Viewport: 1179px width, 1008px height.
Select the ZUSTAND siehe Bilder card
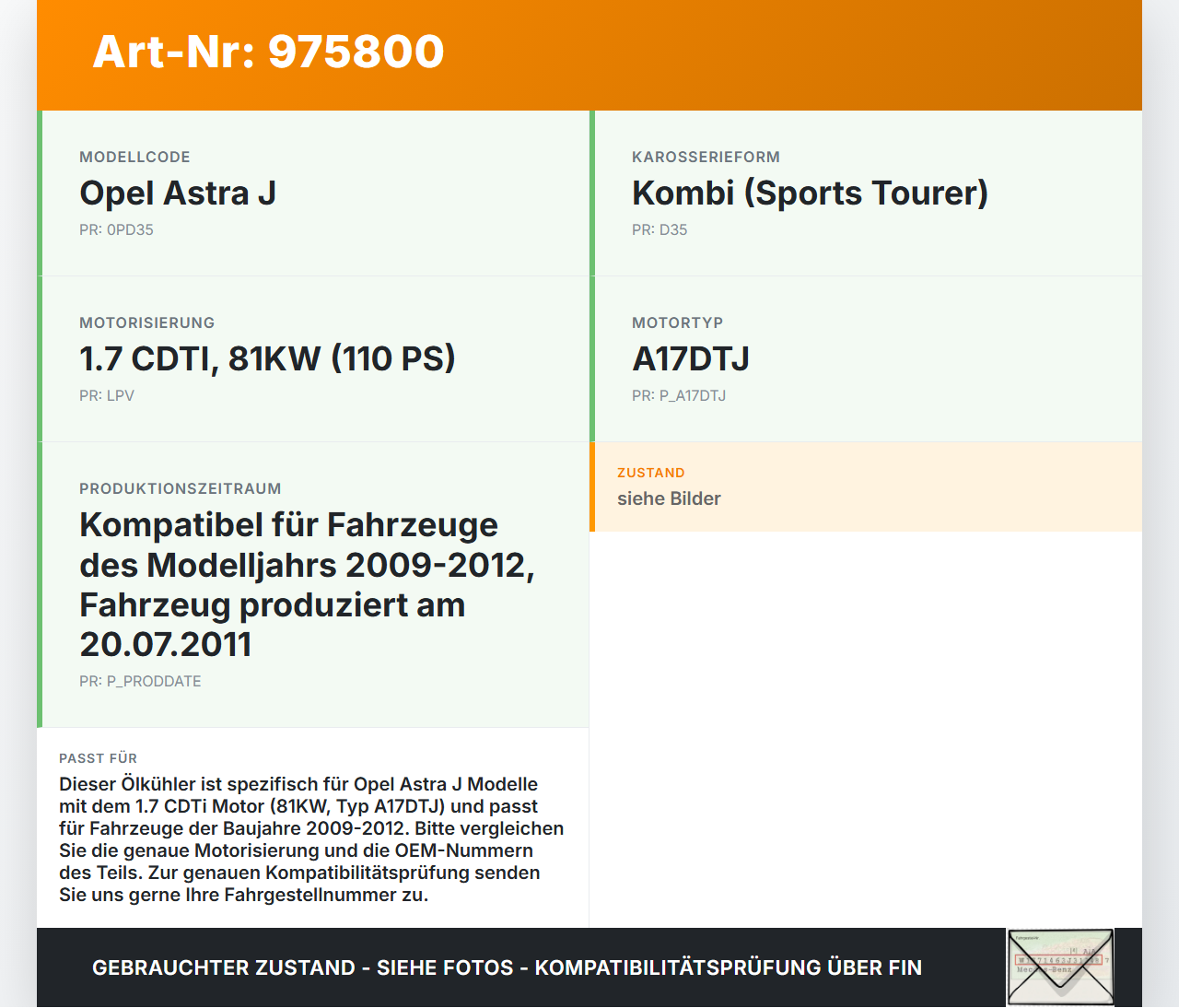tap(866, 487)
